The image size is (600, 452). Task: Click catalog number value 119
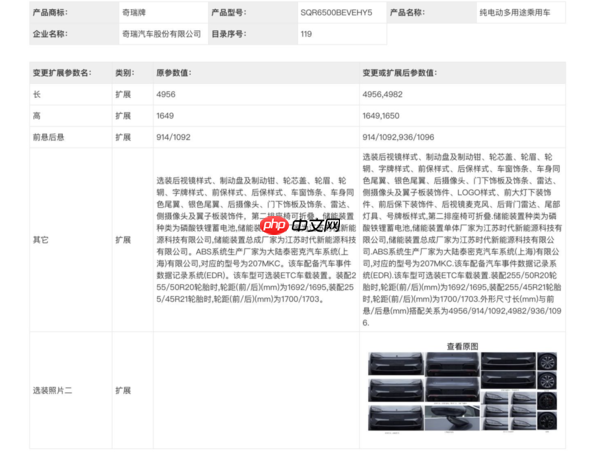click(306, 34)
